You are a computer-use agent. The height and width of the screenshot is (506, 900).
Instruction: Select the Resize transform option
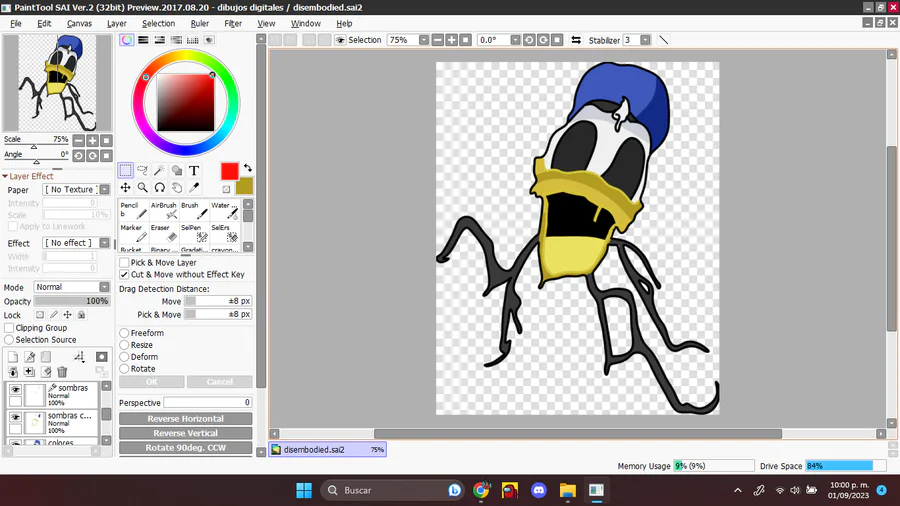[124, 345]
